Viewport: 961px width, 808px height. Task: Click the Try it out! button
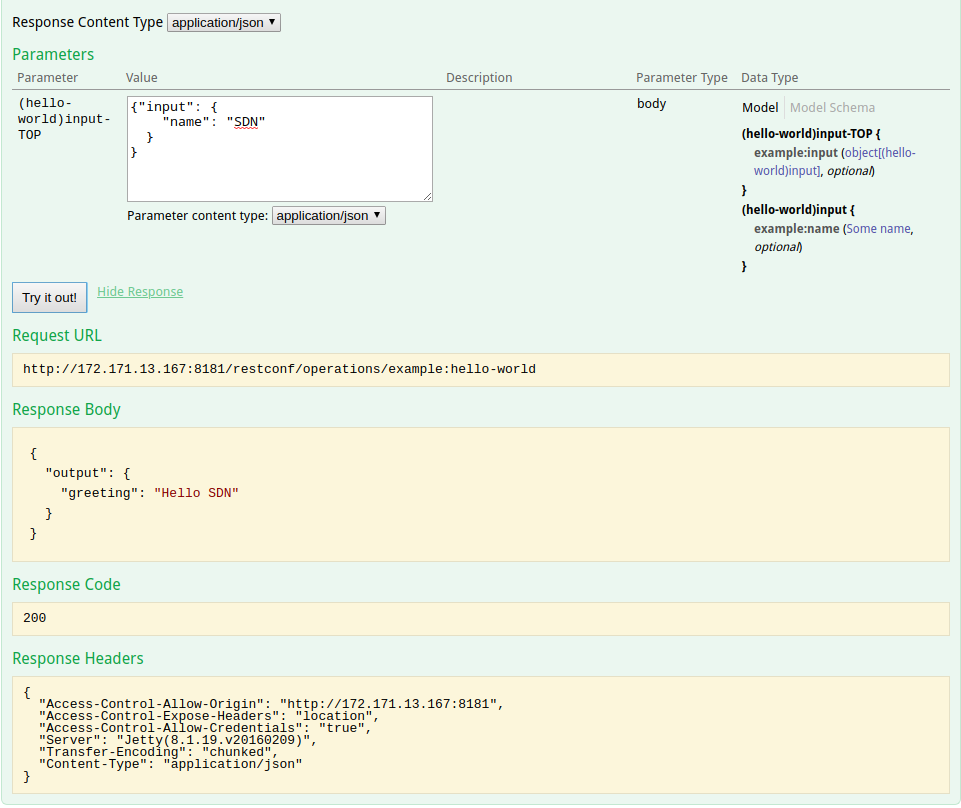tap(50, 297)
